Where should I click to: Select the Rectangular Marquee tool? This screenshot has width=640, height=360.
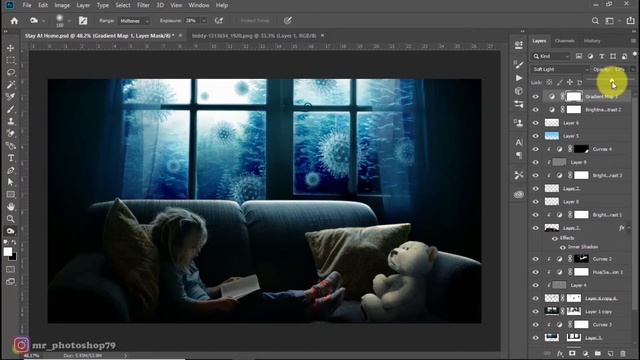11,60
